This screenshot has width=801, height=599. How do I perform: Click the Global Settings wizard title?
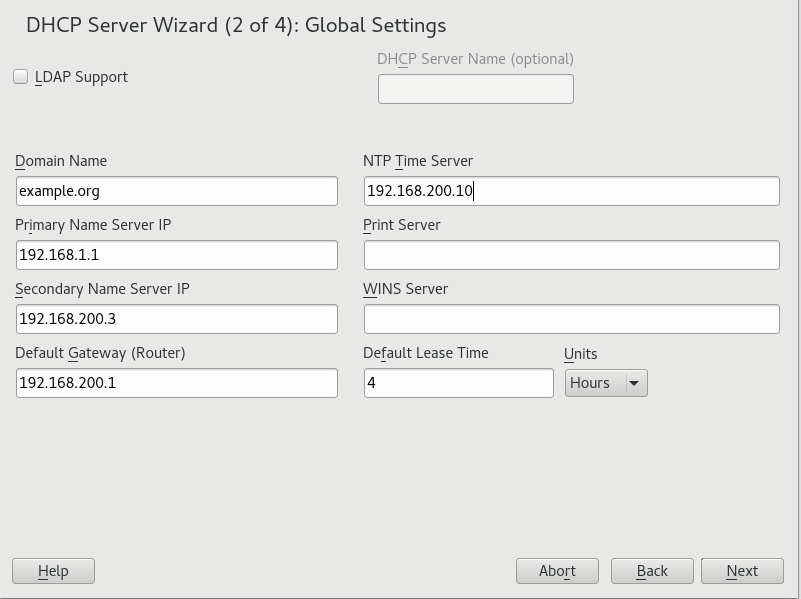tap(236, 25)
